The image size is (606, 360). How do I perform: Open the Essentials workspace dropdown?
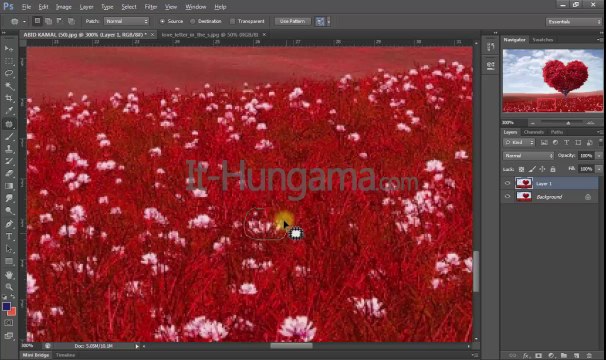574,22
